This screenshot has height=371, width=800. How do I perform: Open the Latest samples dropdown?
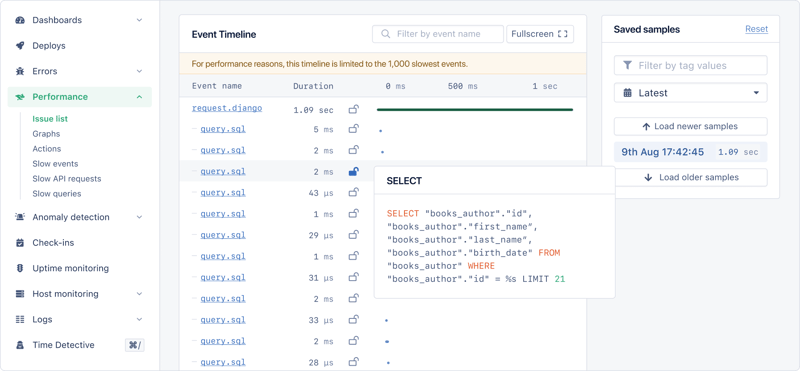[690, 93]
